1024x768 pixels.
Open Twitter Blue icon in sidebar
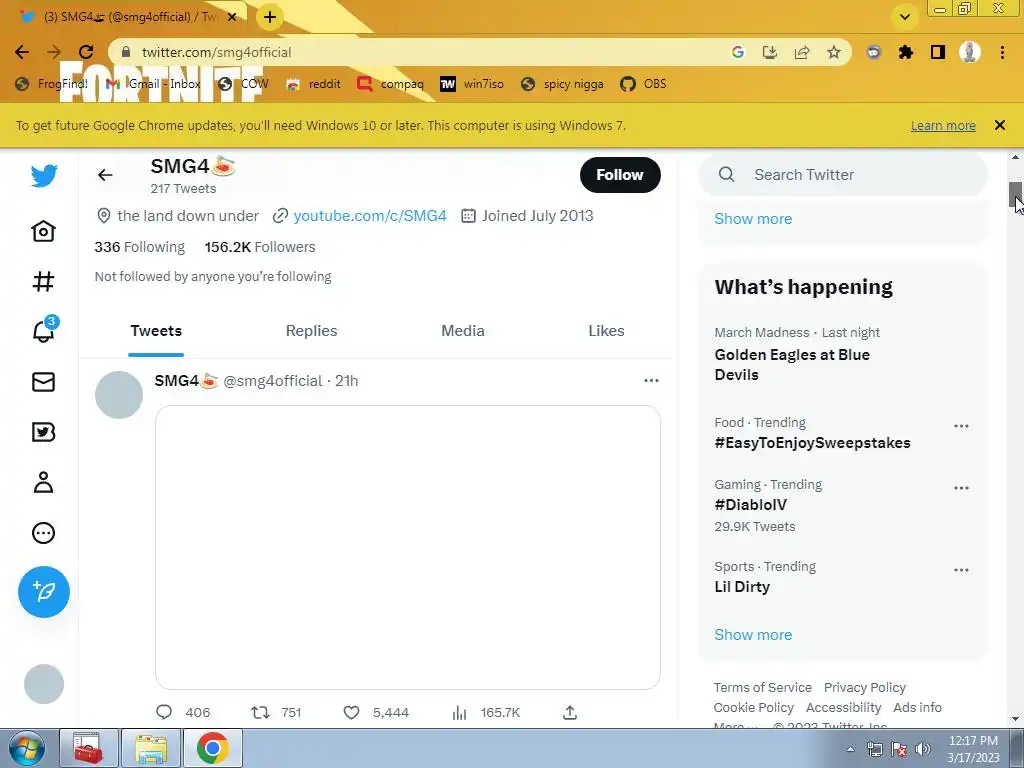coord(44,432)
